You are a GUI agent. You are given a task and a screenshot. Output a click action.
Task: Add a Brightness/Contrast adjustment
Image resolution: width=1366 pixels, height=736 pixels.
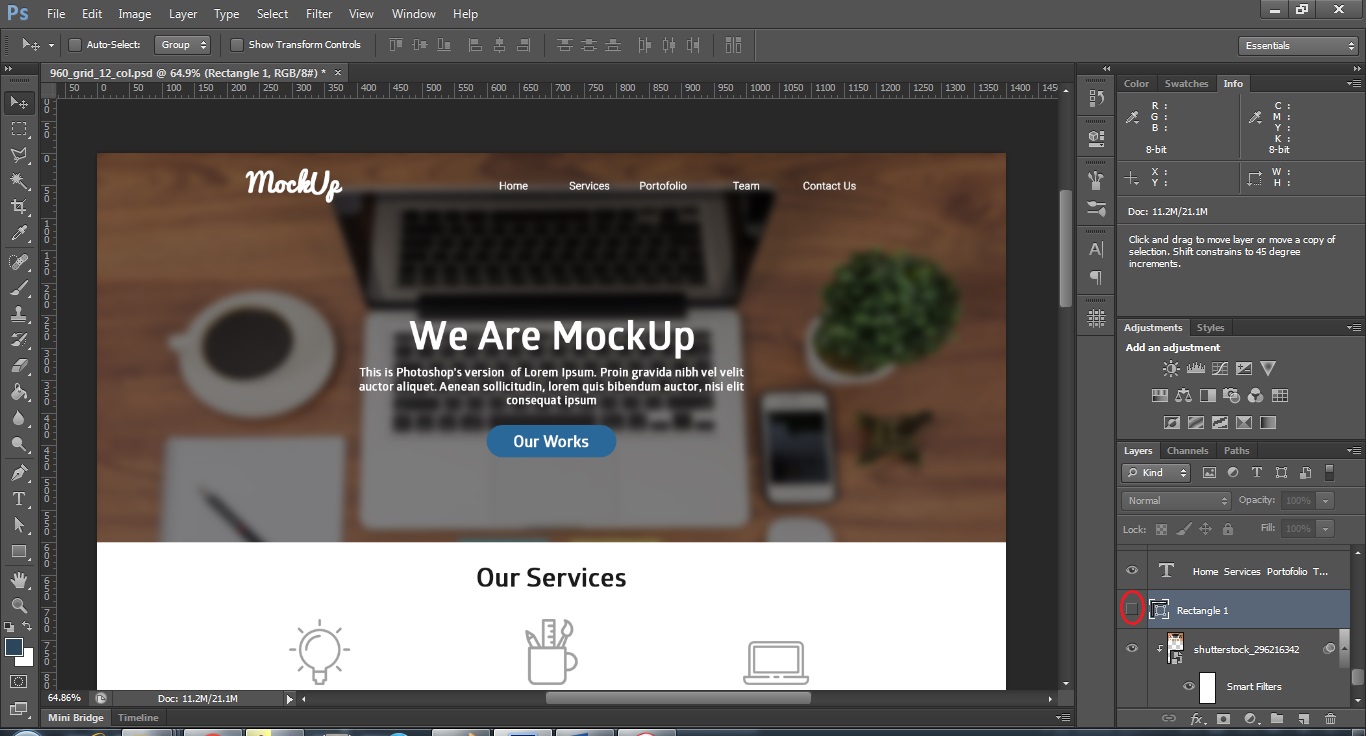tap(1171, 369)
